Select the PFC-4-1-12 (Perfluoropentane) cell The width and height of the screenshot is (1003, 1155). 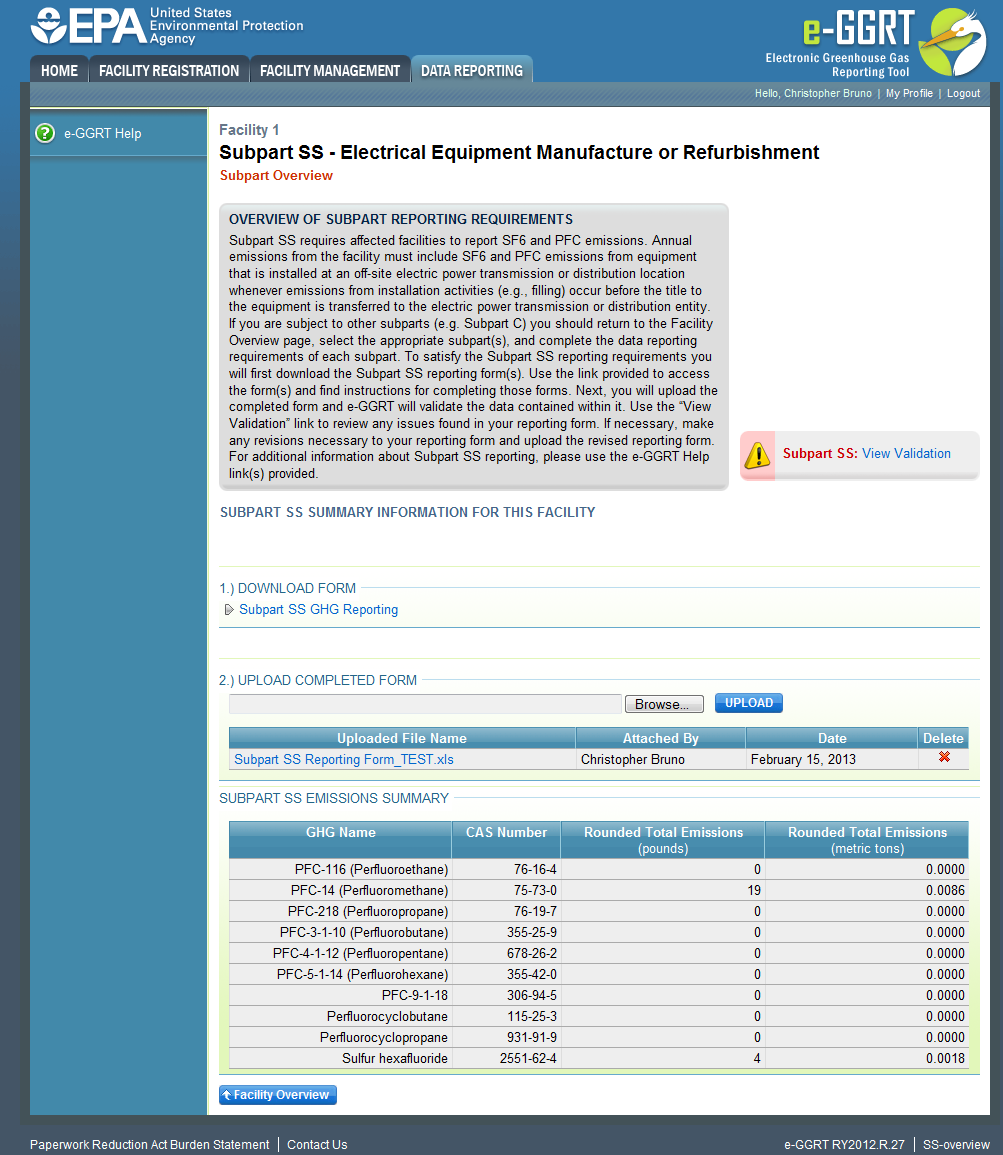coord(340,953)
